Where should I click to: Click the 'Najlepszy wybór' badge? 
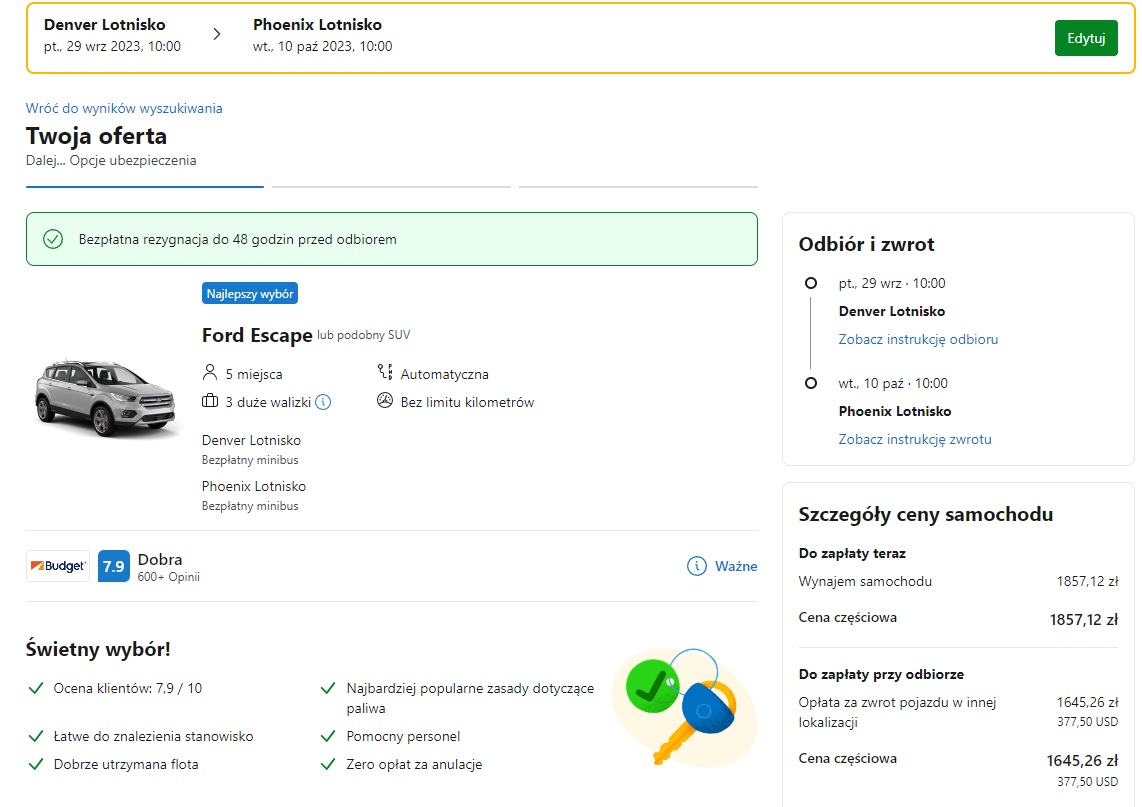pyautogui.click(x=250, y=294)
